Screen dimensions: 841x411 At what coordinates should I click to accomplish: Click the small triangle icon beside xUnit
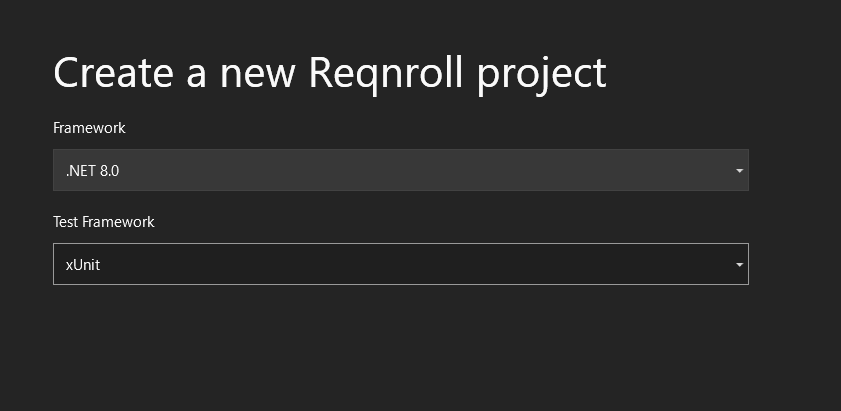point(739,265)
